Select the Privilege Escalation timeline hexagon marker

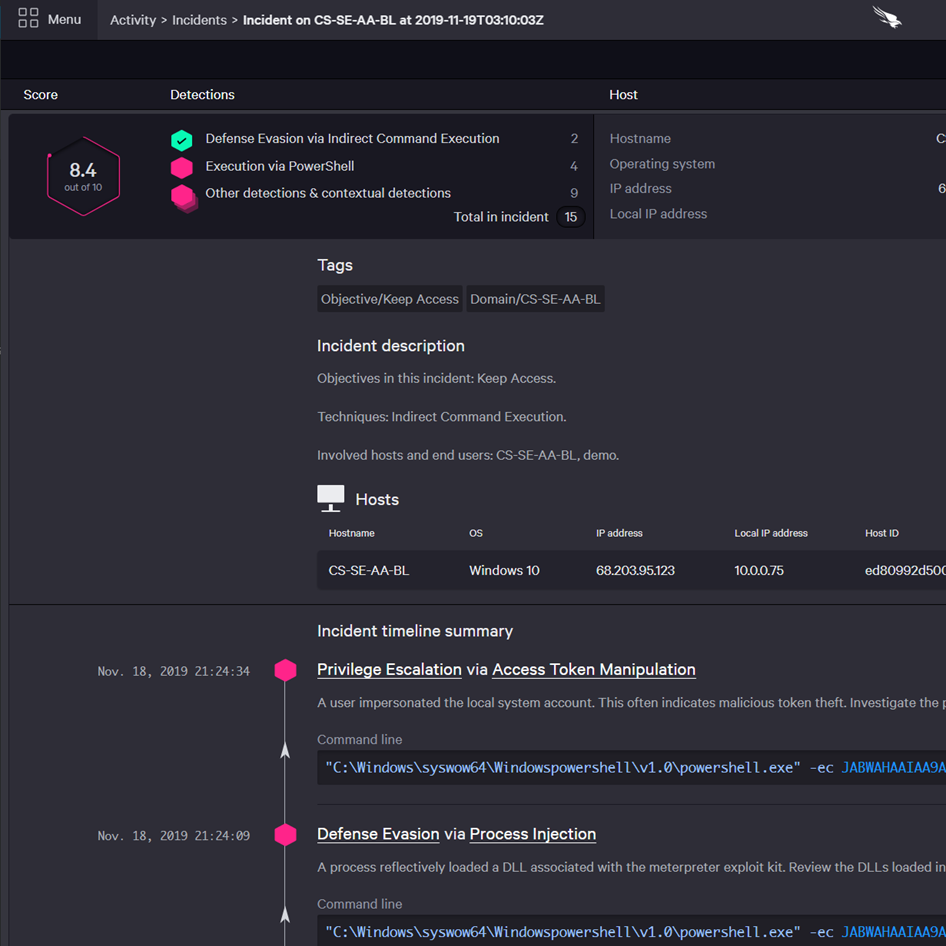coord(284,670)
